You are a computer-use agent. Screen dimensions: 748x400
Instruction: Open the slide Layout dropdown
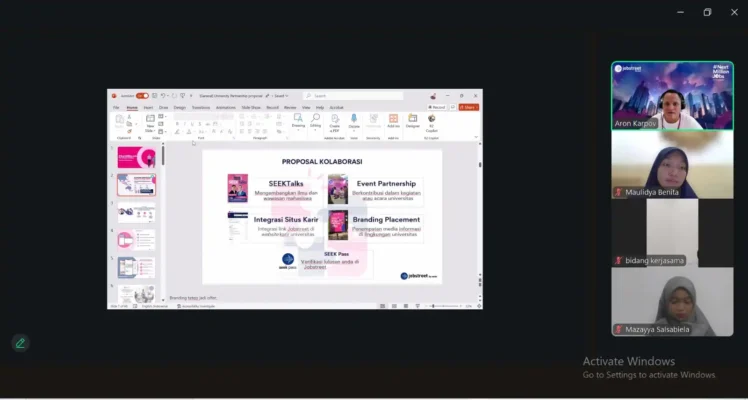[x=161, y=116]
